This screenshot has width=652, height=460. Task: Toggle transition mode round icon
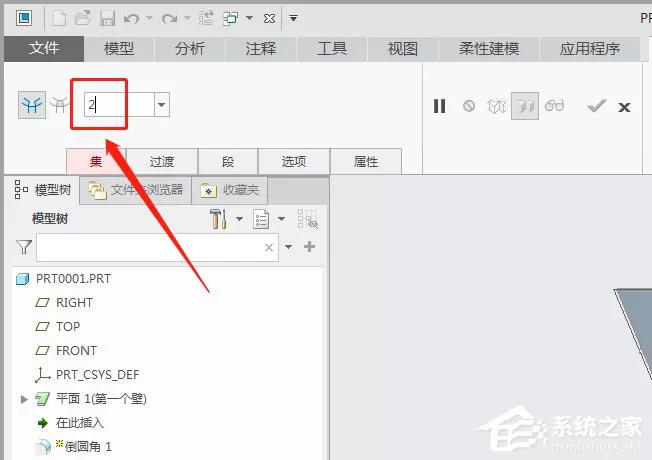[60, 105]
